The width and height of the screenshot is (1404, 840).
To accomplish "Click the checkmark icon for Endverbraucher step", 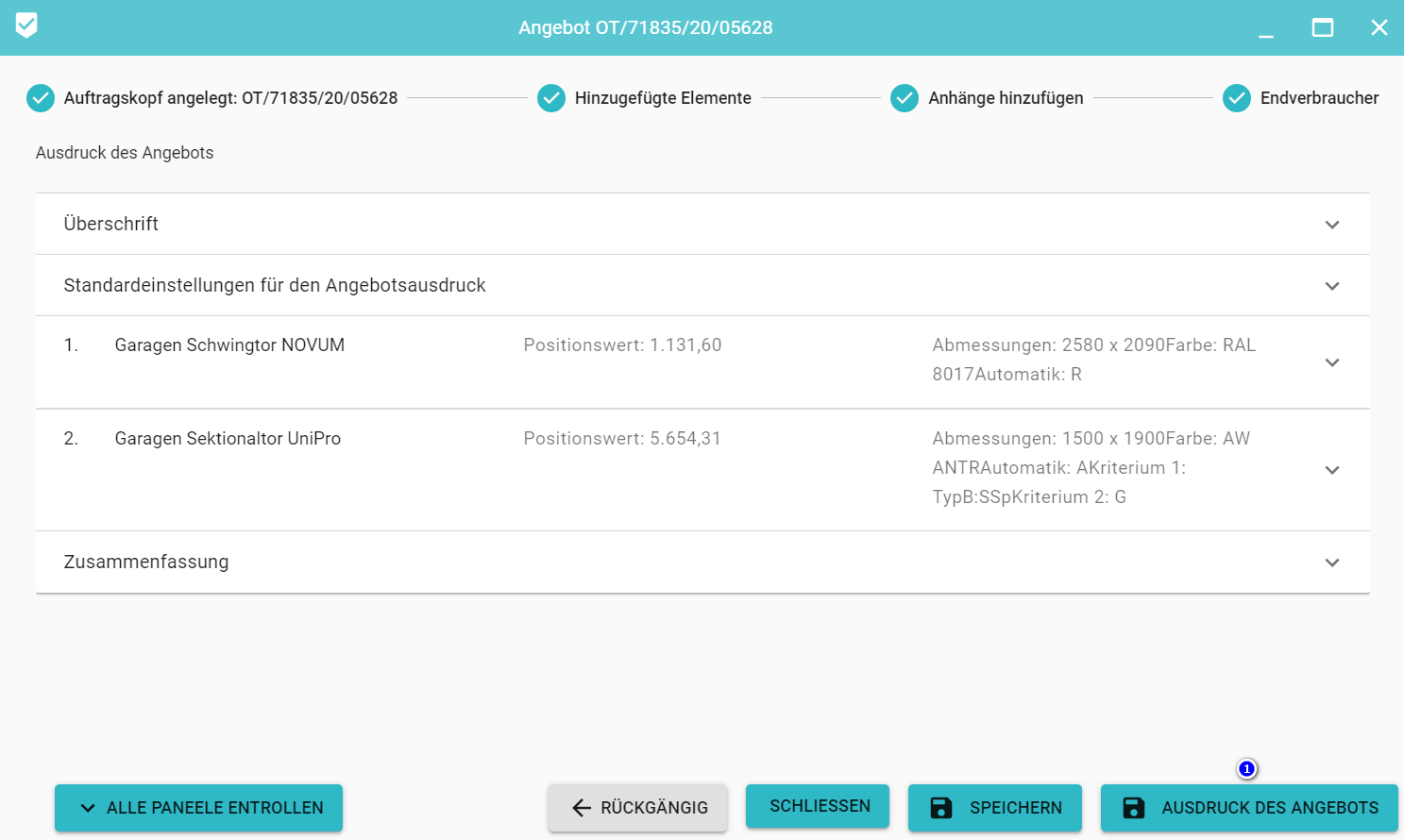I will coord(1237,98).
